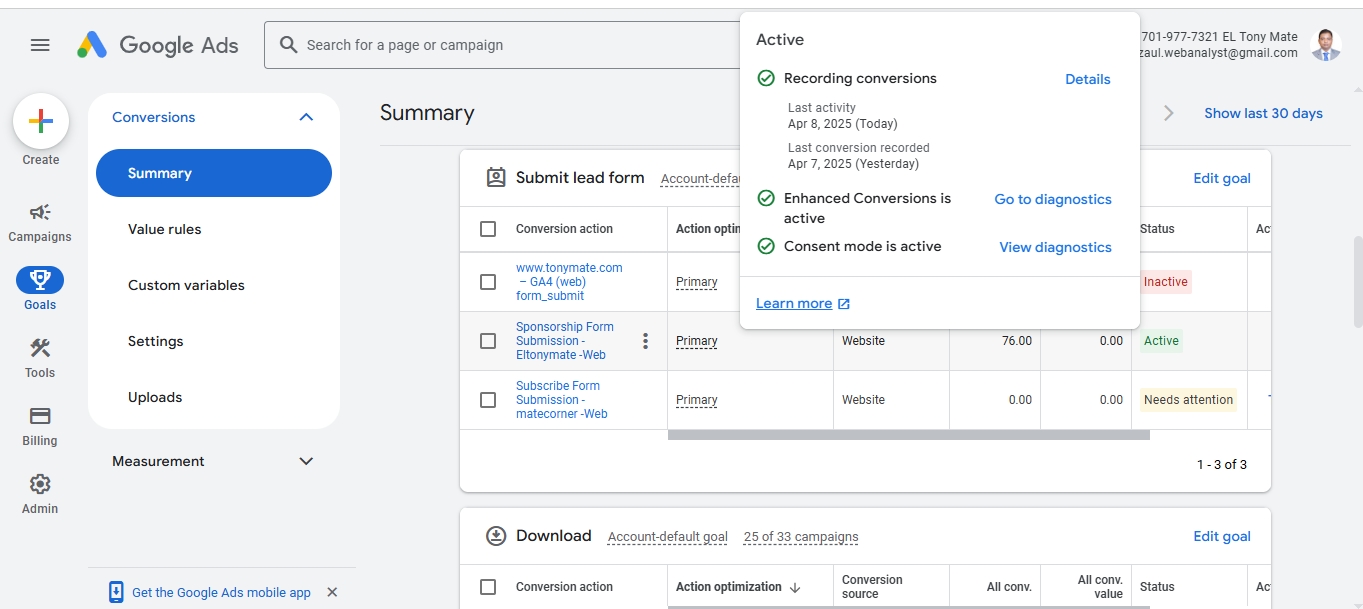Screen dimensions: 1363x609
Task: Open more options for Sponsorship Form Submission
Action: 645,341
